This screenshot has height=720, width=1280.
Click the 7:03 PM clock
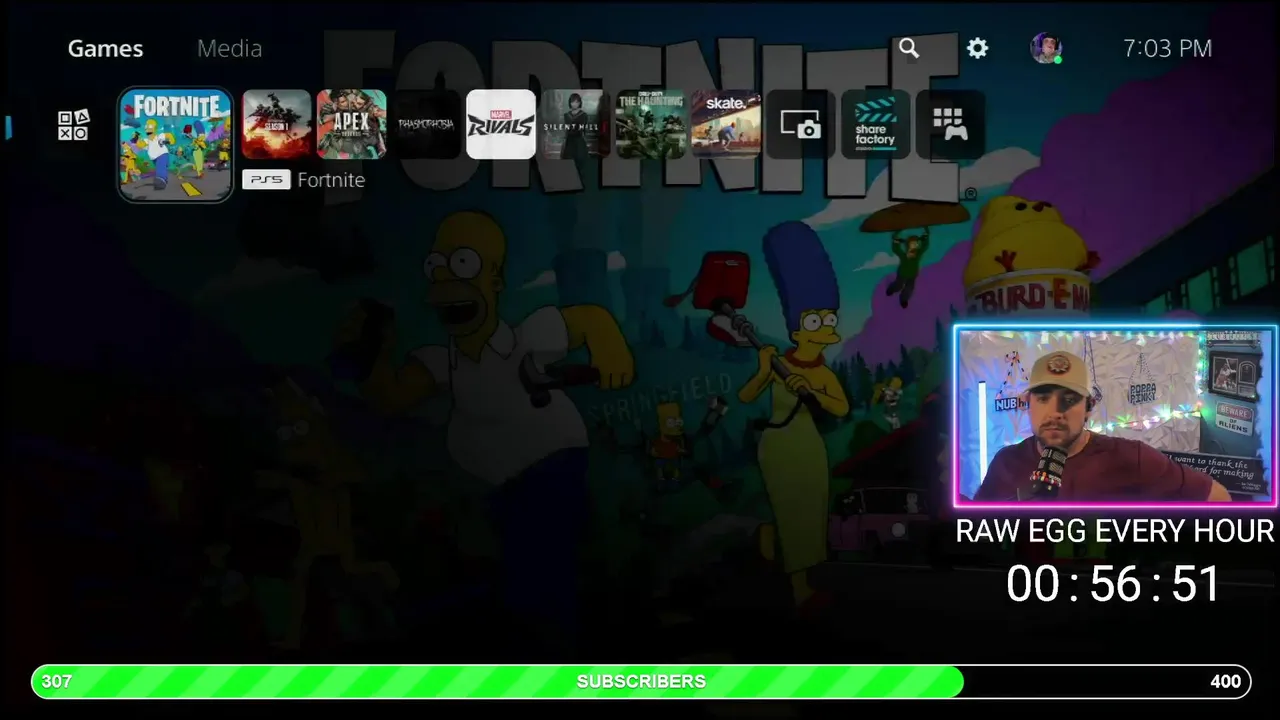click(1167, 48)
